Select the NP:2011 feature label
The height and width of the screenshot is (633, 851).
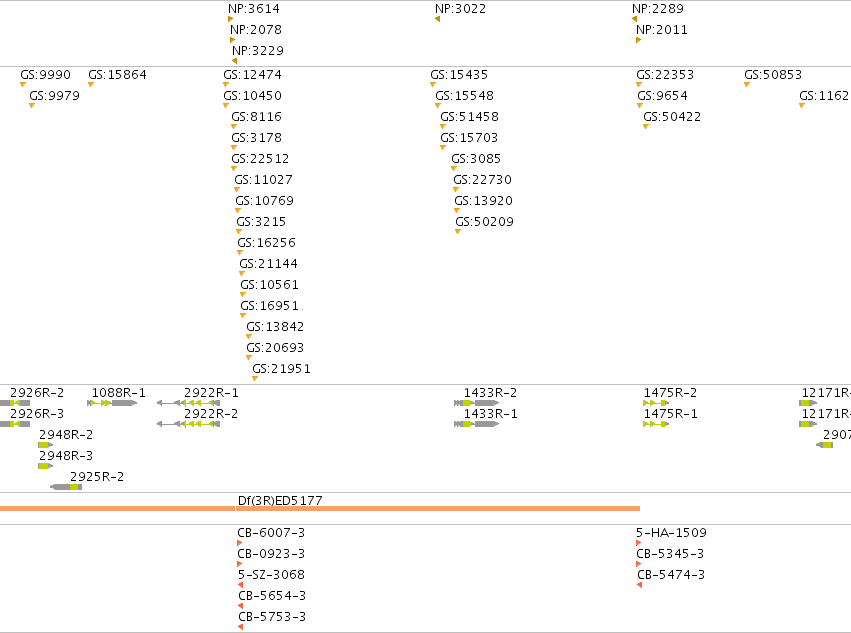click(x=662, y=30)
